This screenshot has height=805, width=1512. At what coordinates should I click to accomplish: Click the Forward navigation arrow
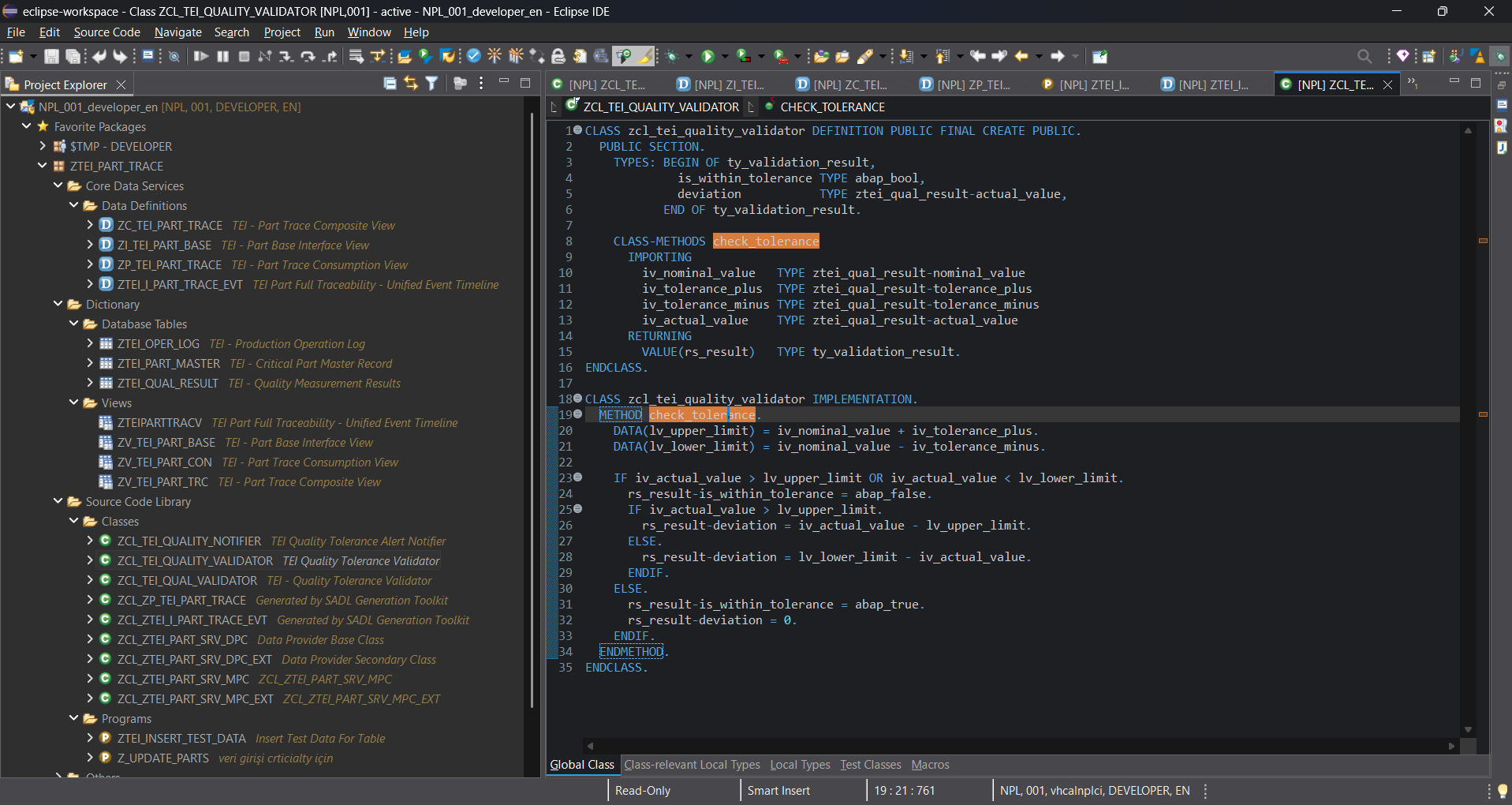(x=1058, y=56)
